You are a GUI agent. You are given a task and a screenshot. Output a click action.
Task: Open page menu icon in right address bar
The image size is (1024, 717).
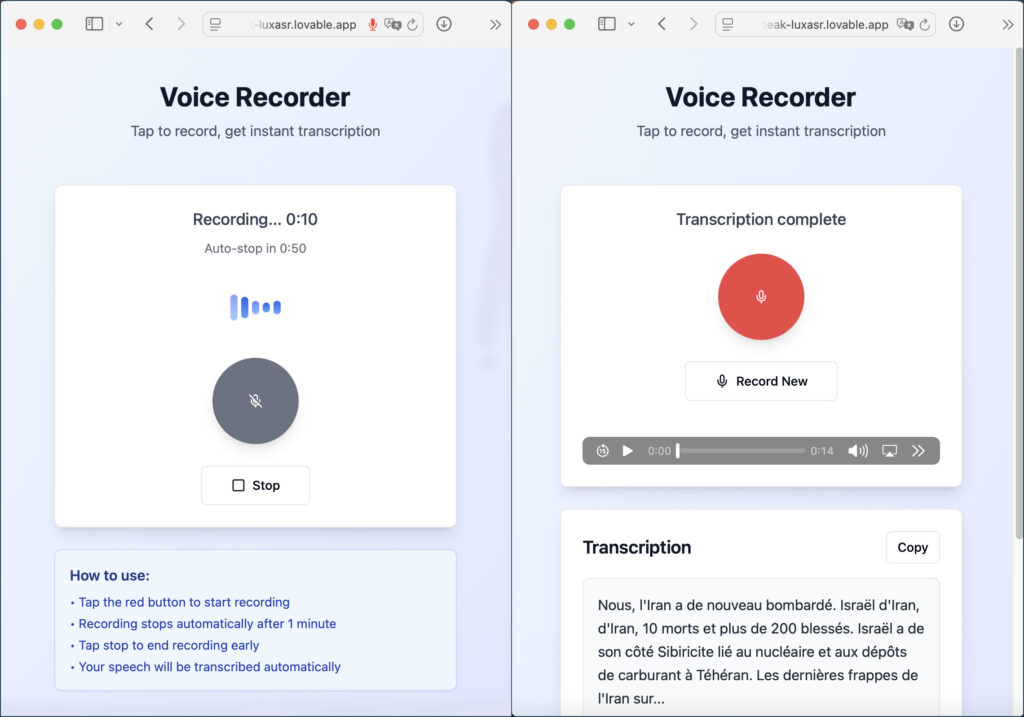point(727,25)
